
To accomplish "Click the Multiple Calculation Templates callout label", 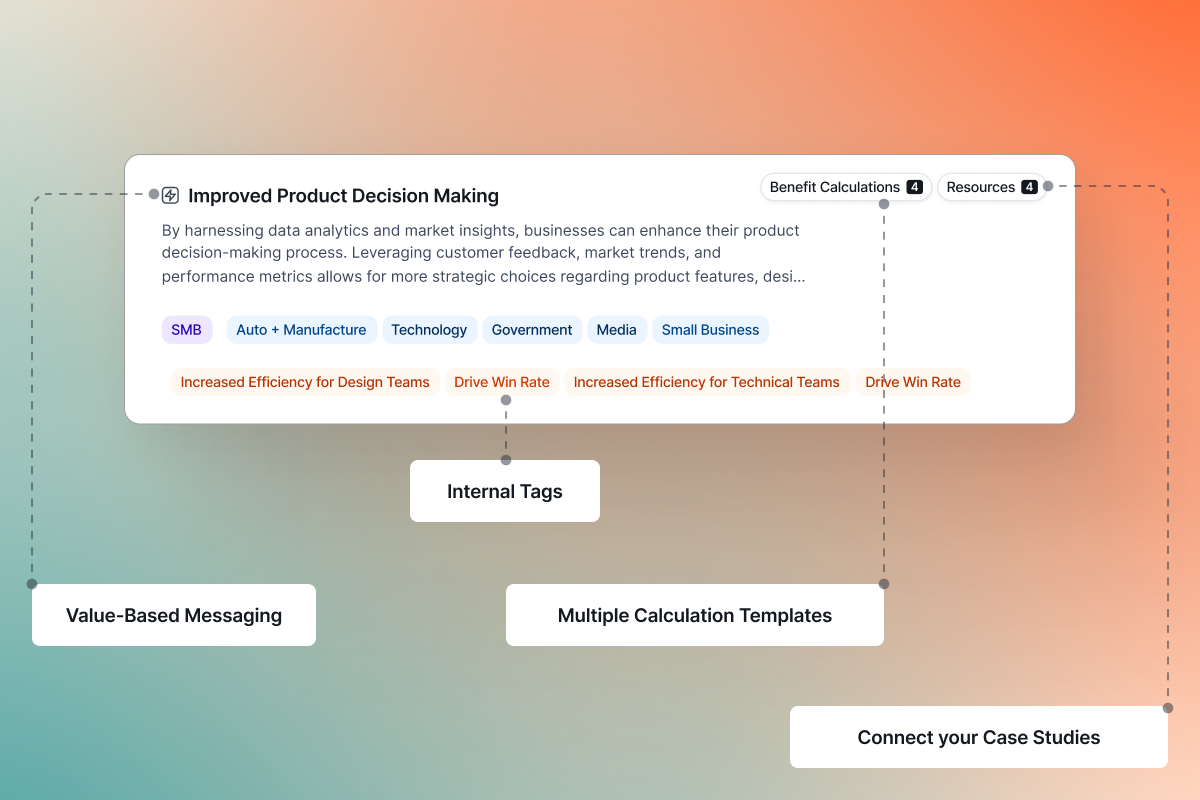I will coord(695,615).
